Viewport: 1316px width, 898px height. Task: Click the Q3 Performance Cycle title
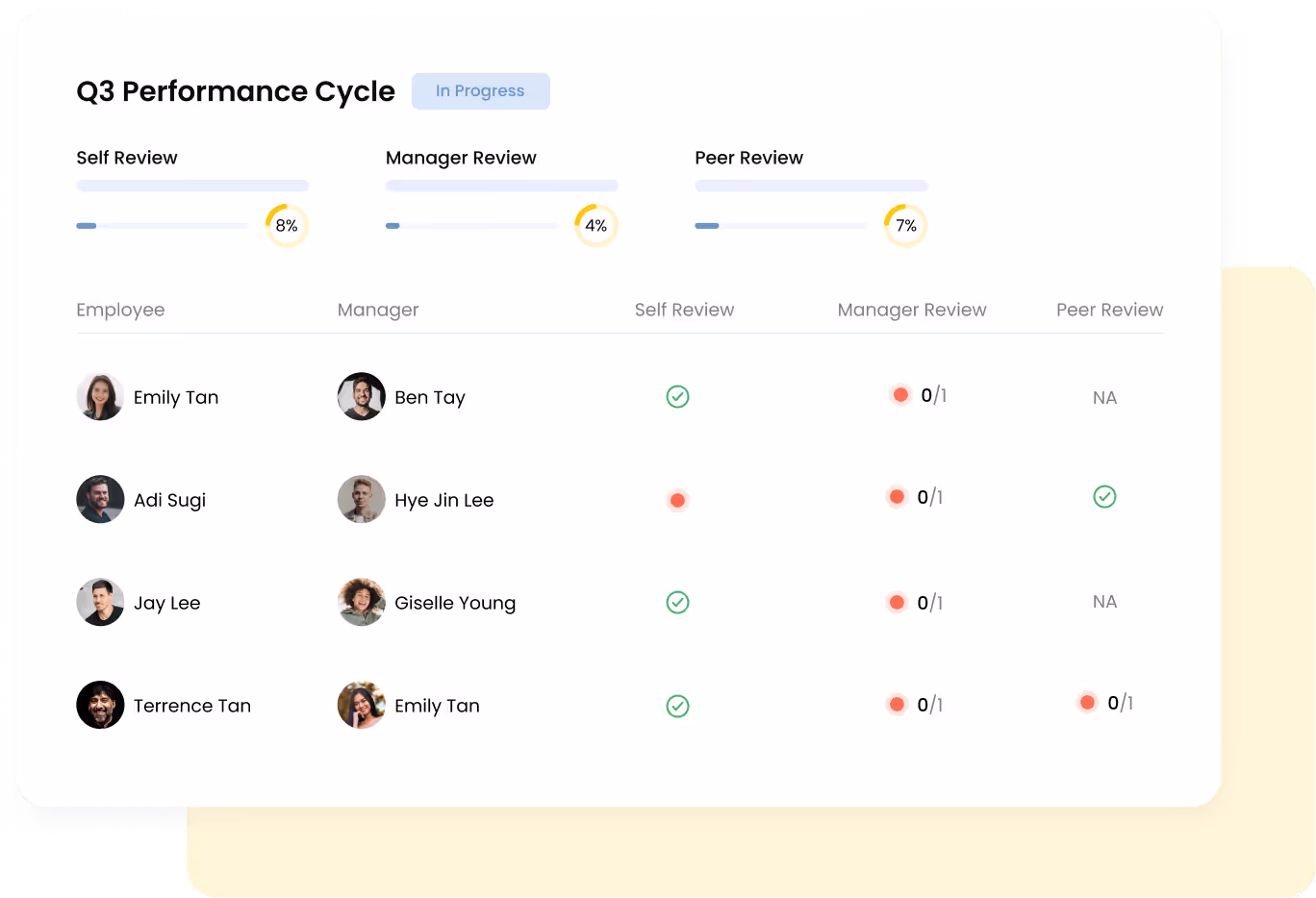pos(236,91)
